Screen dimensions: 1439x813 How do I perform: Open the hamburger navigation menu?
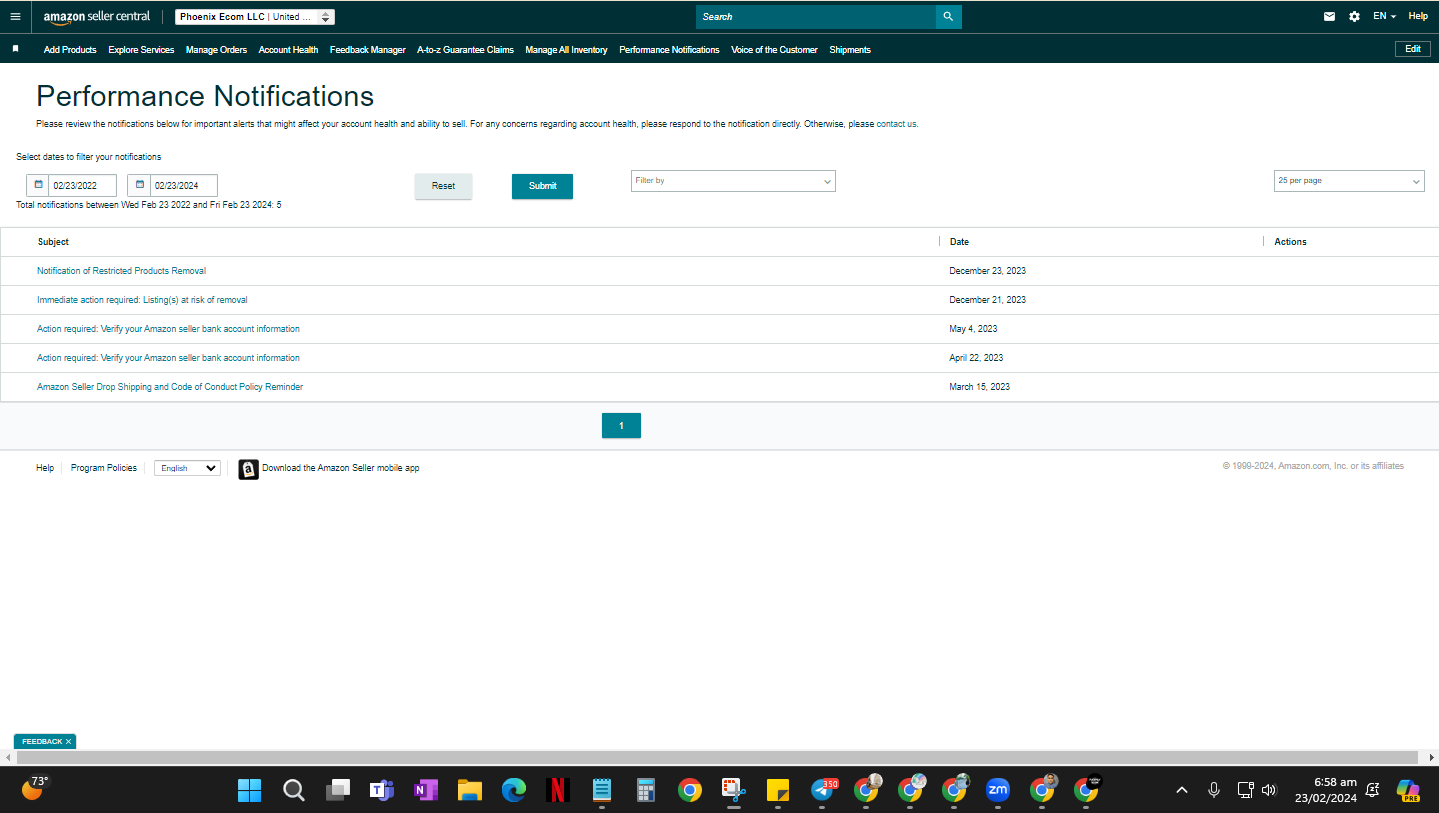click(15, 17)
